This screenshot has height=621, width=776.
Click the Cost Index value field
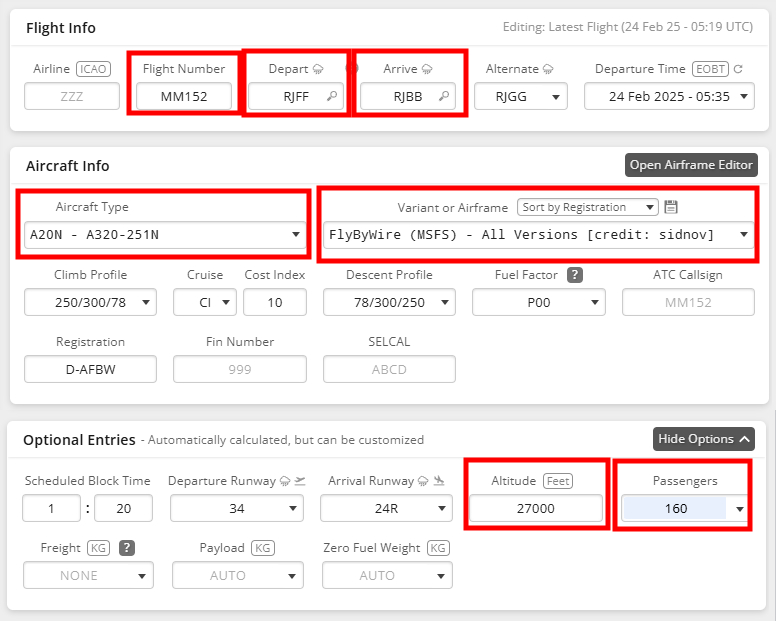click(x=275, y=302)
